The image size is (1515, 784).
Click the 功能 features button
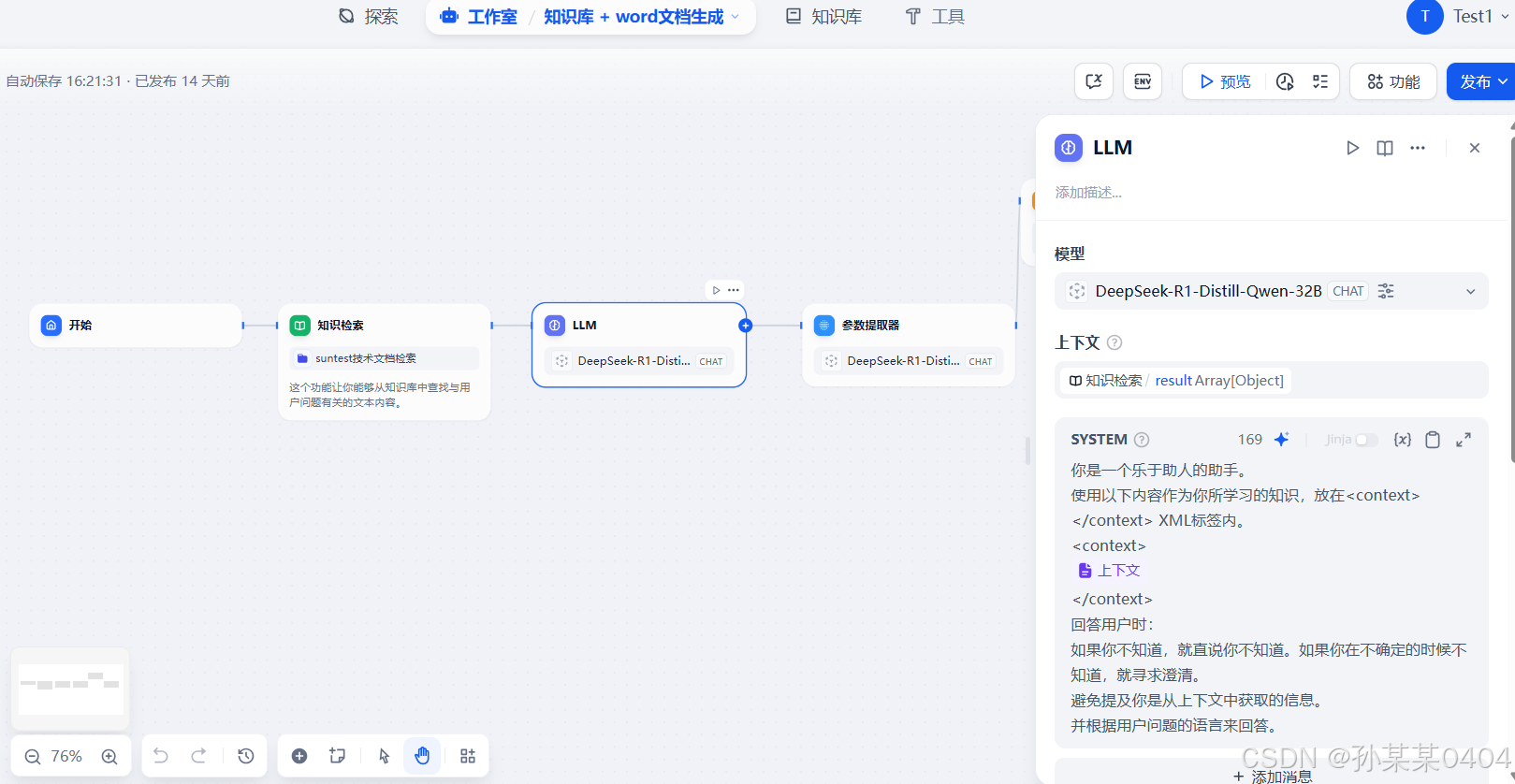[x=1393, y=81]
